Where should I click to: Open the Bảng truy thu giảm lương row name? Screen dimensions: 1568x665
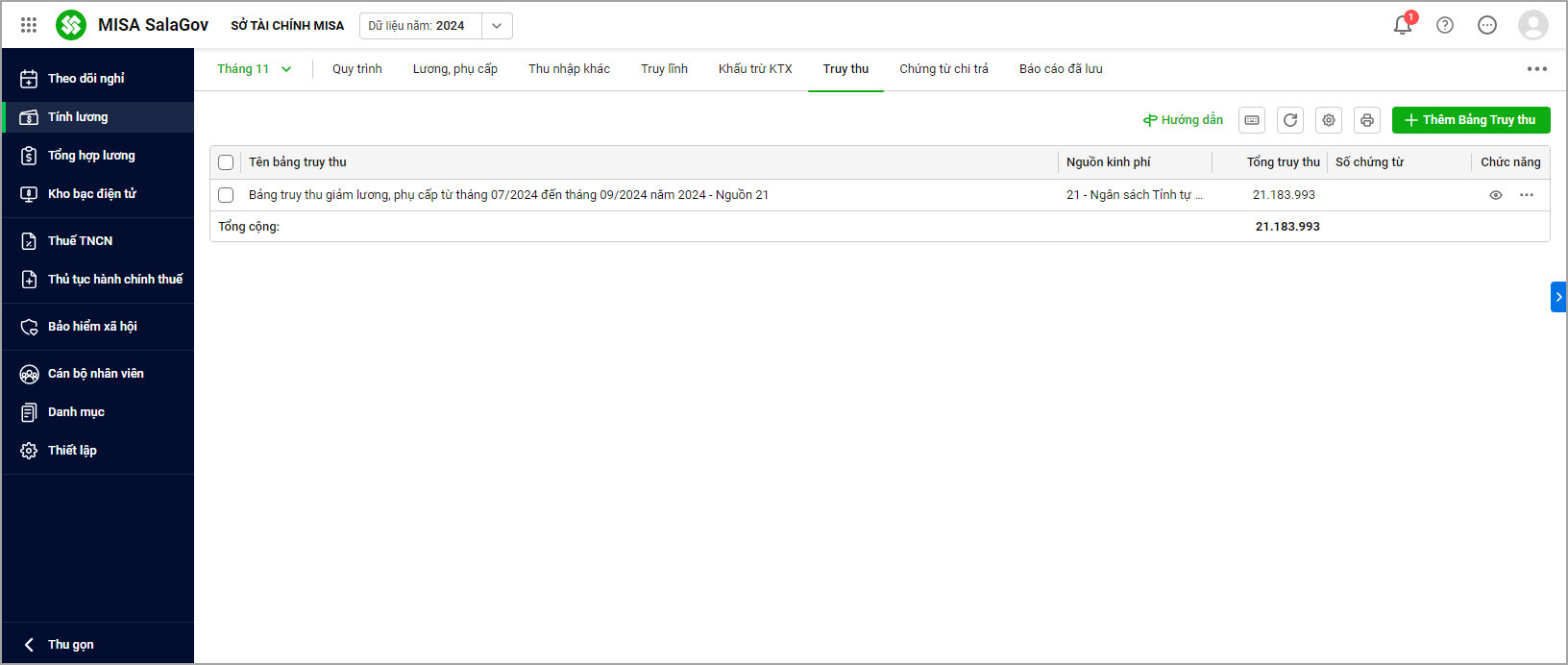pyautogui.click(x=508, y=195)
